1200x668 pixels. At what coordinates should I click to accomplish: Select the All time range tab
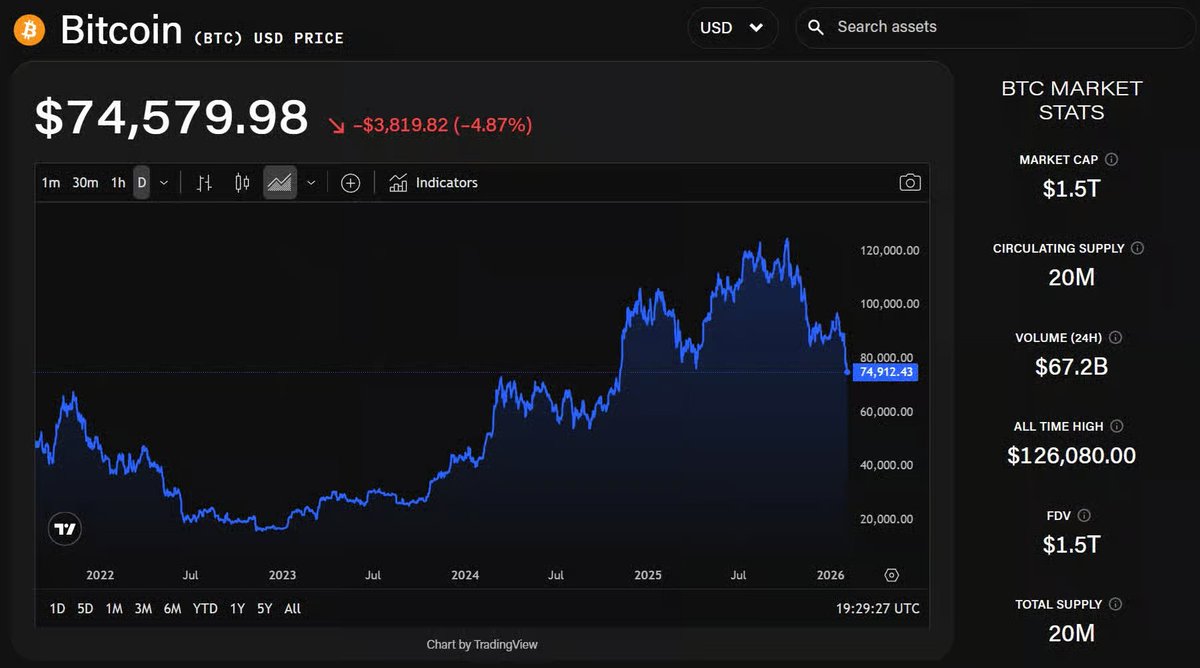click(x=292, y=608)
